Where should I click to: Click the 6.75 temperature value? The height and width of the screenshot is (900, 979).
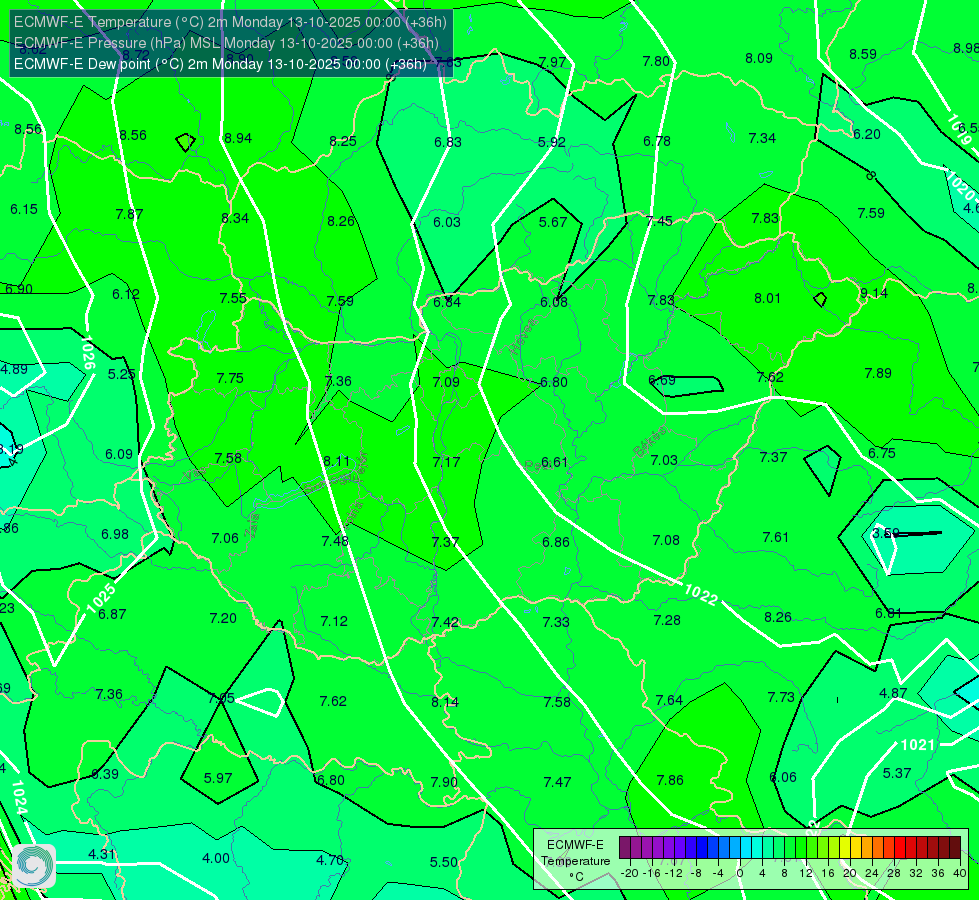pyautogui.click(x=882, y=453)
